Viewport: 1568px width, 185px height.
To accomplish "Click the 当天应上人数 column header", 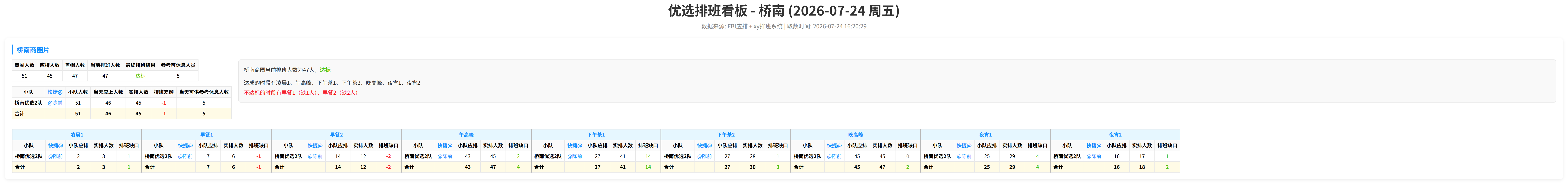I will click(108, 92).
